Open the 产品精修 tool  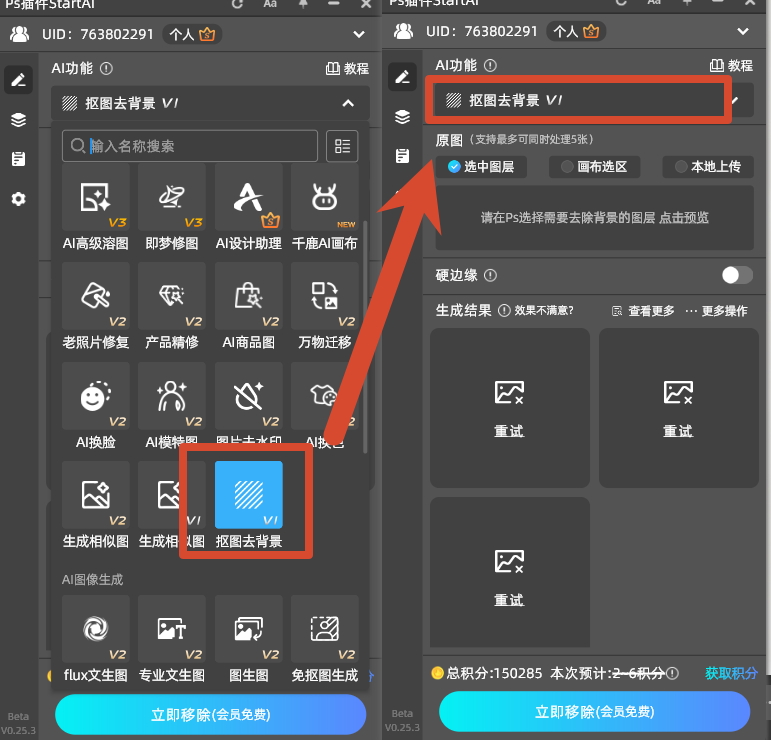(172, 296)
